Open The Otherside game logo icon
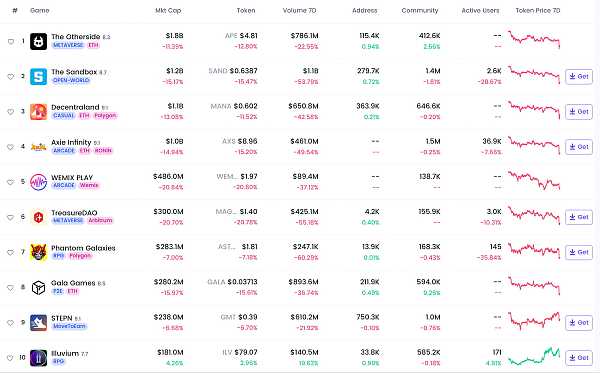Viewport: 600px width, 374px height. click(x=39, y=41)
